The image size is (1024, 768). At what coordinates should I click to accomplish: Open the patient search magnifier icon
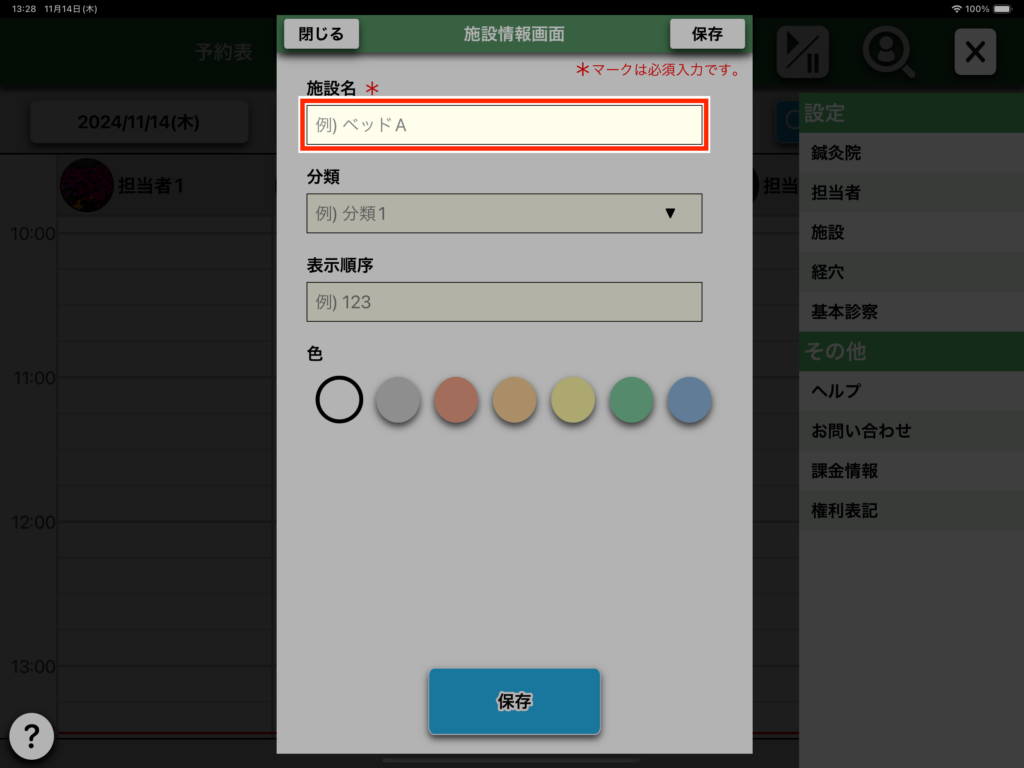point(888,52)
